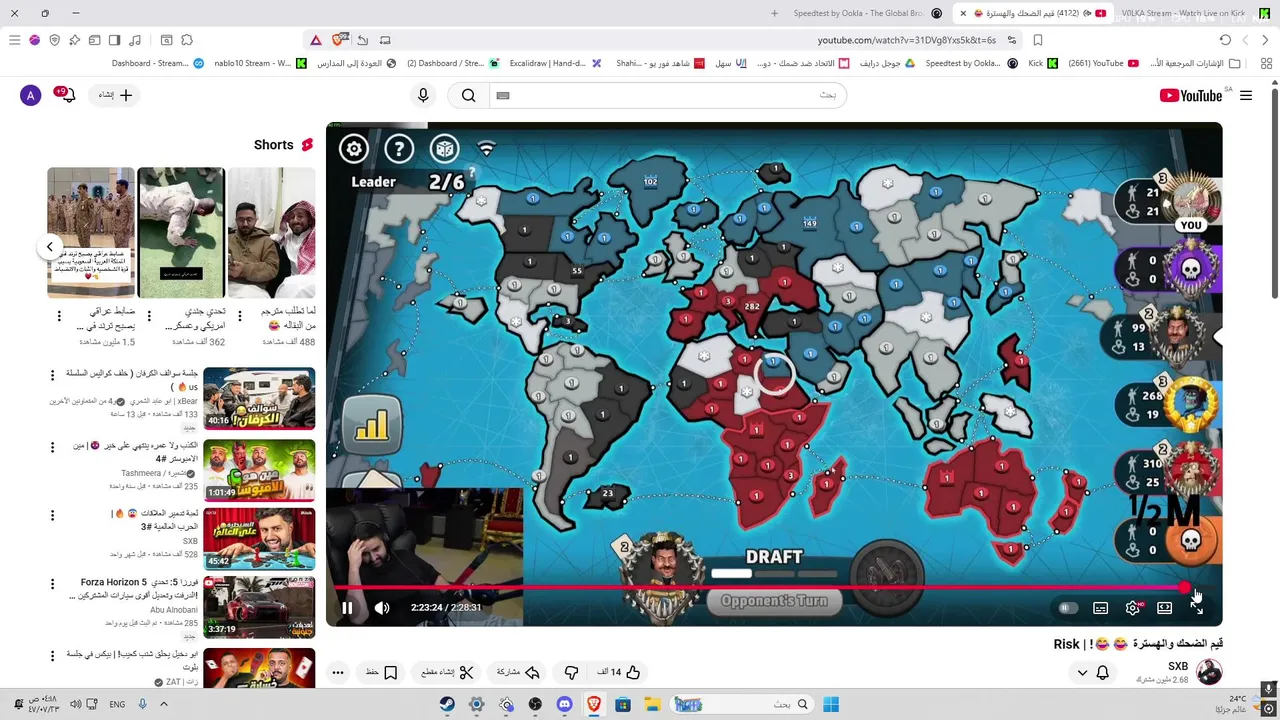Mute the video player volume
Screen dimensions: 1280x720
click(382, 607)
